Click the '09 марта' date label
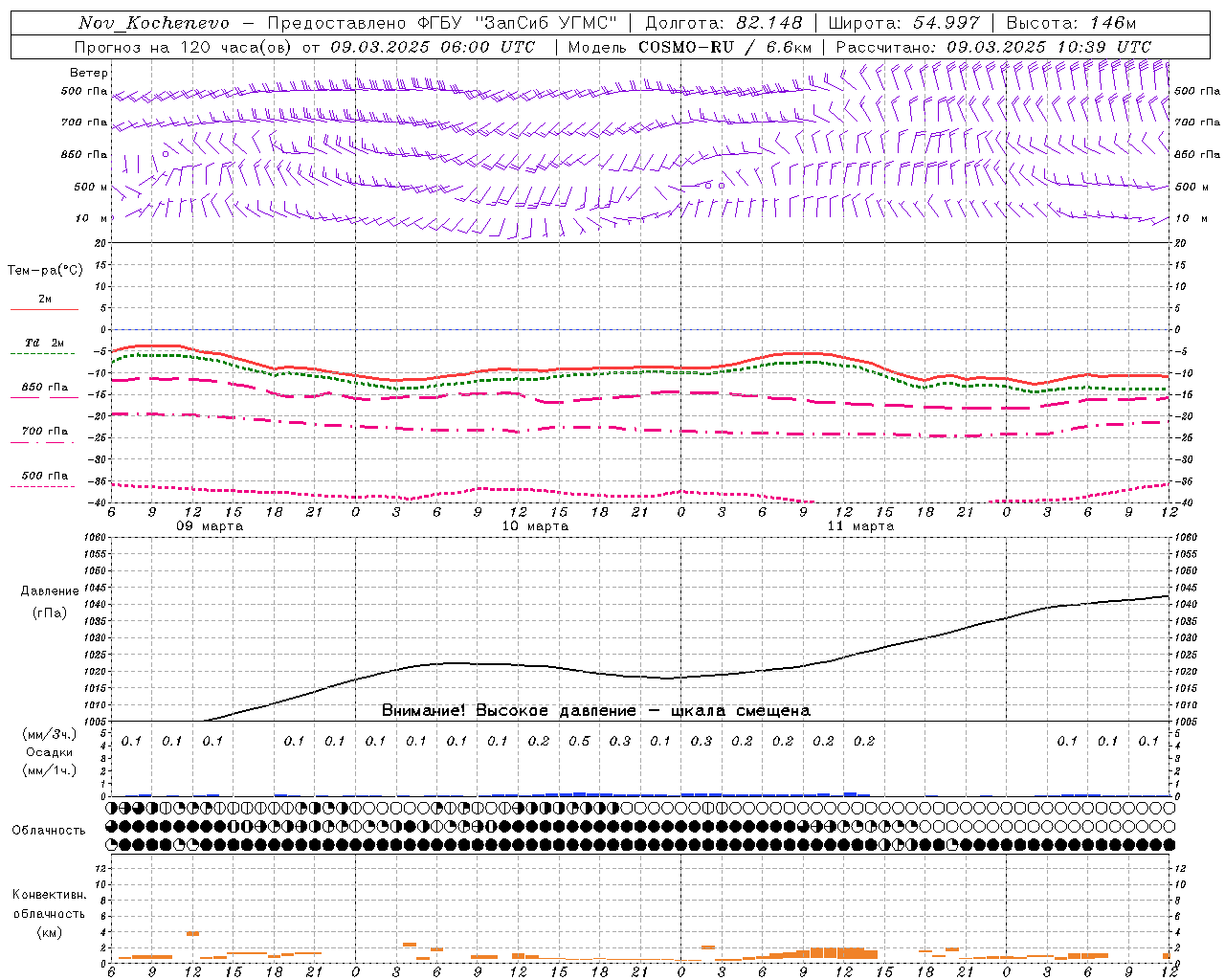Image resolution: width=1225 pixels, height=980 pixels. point(210,526)
